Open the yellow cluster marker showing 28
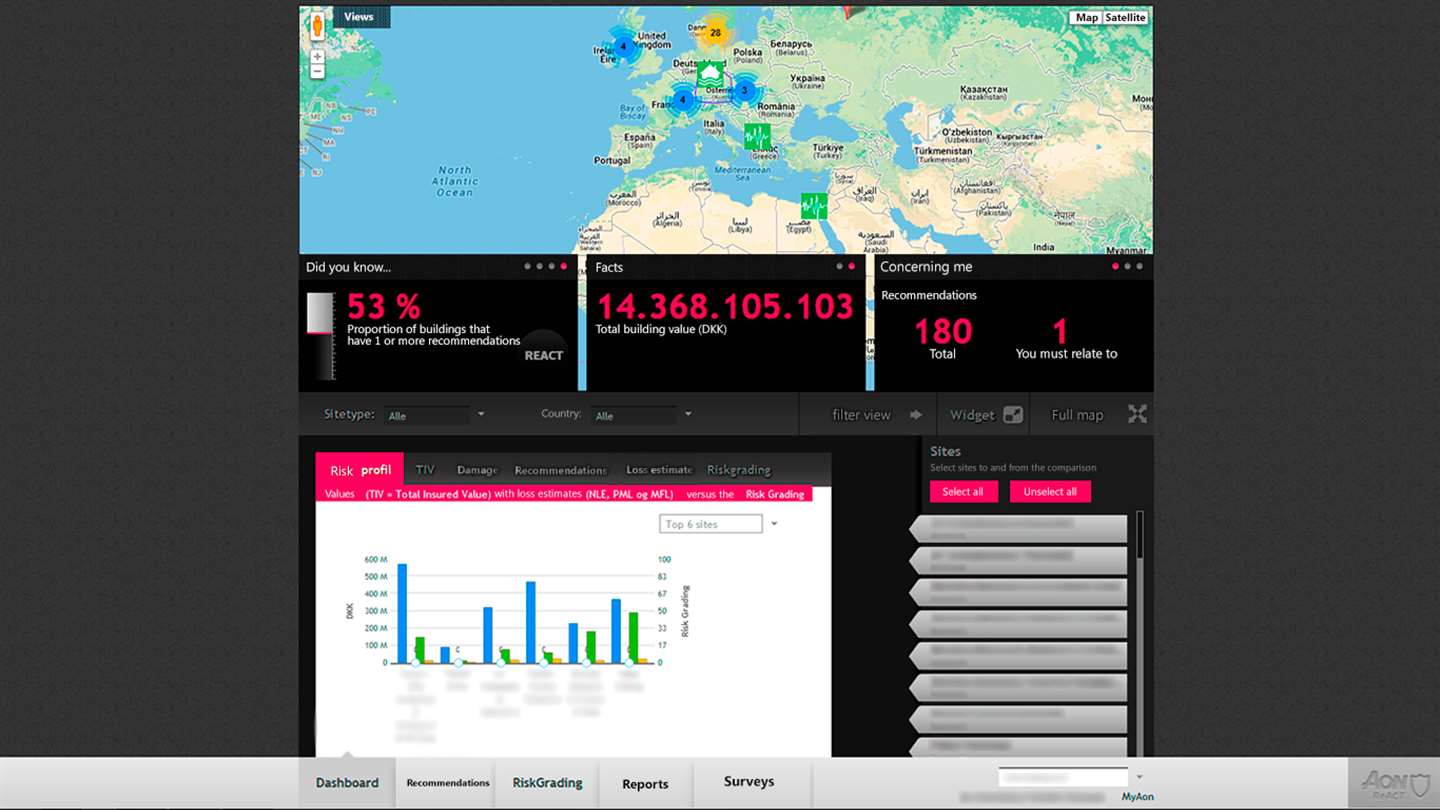Image resolution: width=1440 pixels, height=810 pixels. (x=715, y=33)
